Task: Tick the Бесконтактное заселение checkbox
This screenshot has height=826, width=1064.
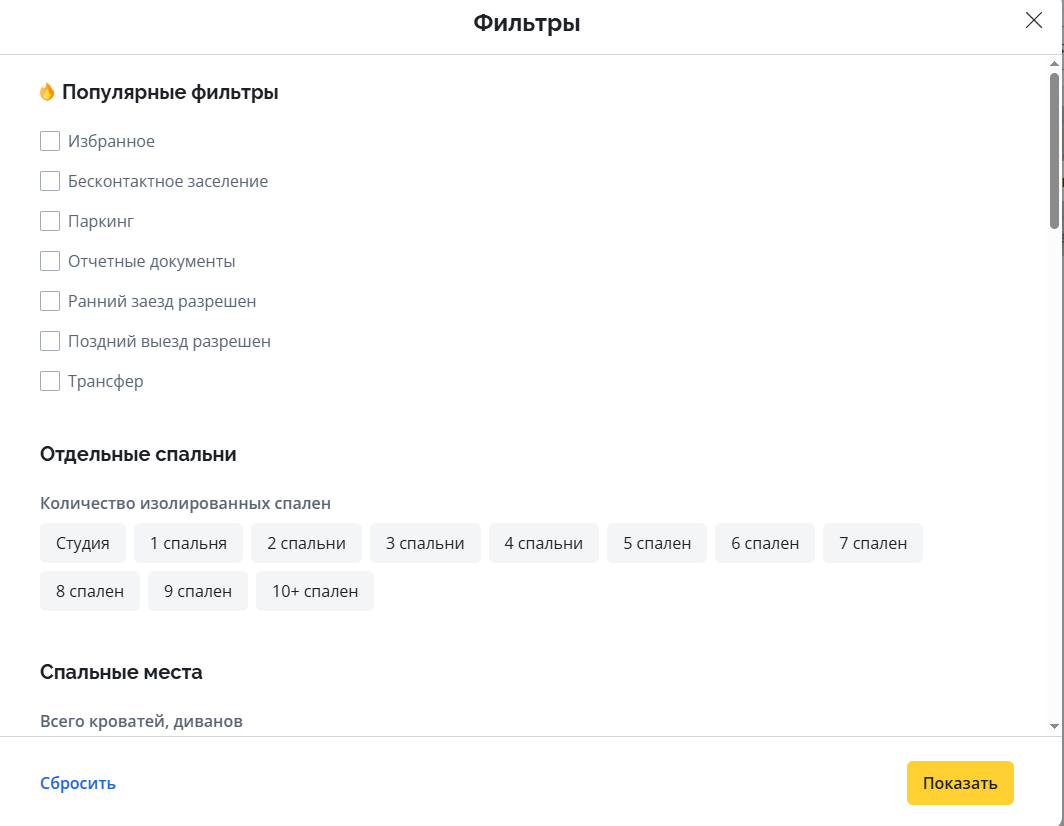Action: pyautogui.click(x=50, y=181)
